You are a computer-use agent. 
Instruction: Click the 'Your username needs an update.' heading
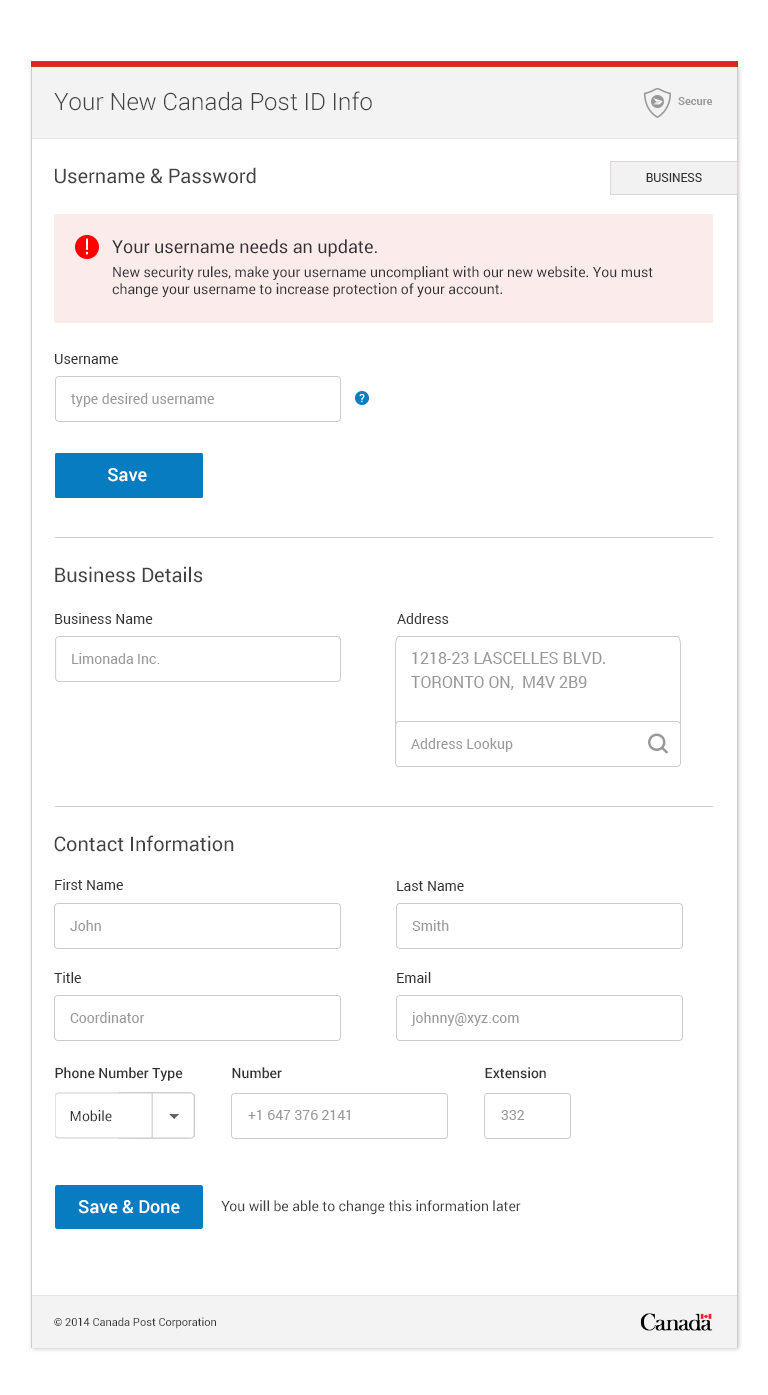[x=245, y=247]
